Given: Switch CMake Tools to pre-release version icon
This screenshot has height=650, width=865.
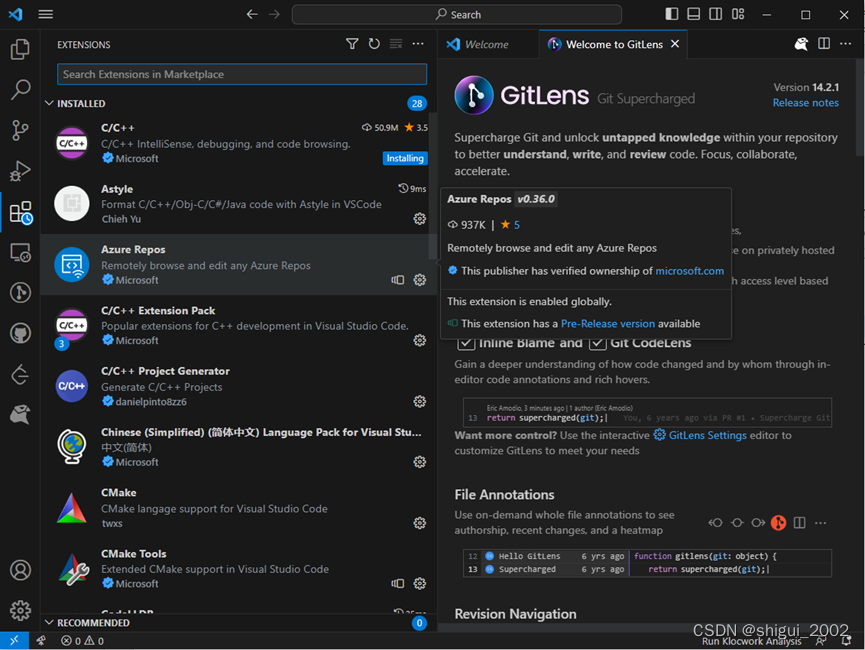Looking at the screenshot, I should coord(398,583).
